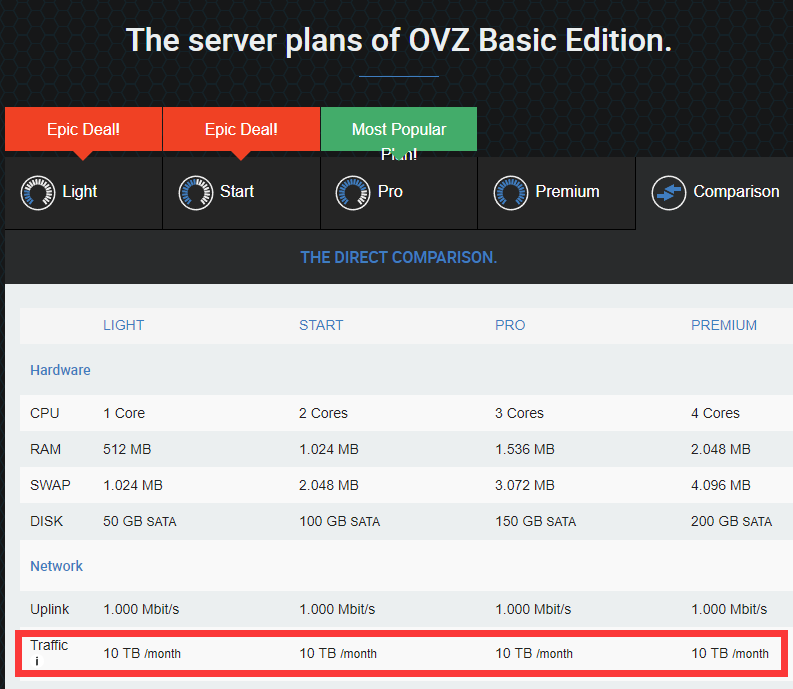Screen dimensions: 793x689
Task: Click the gauge icon beside Pro
Action: [353, 192]
